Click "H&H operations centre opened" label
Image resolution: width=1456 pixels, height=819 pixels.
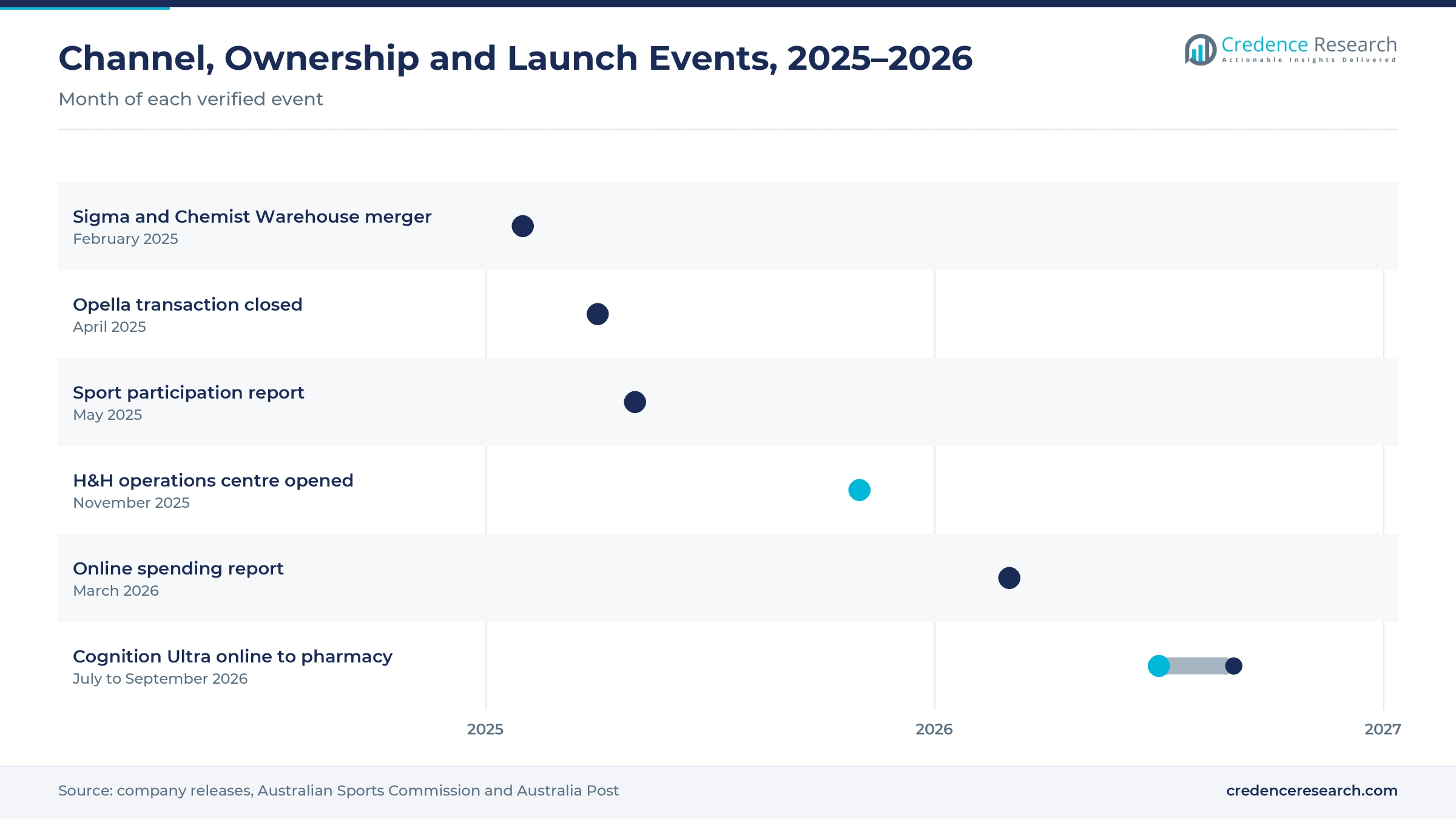213,480
